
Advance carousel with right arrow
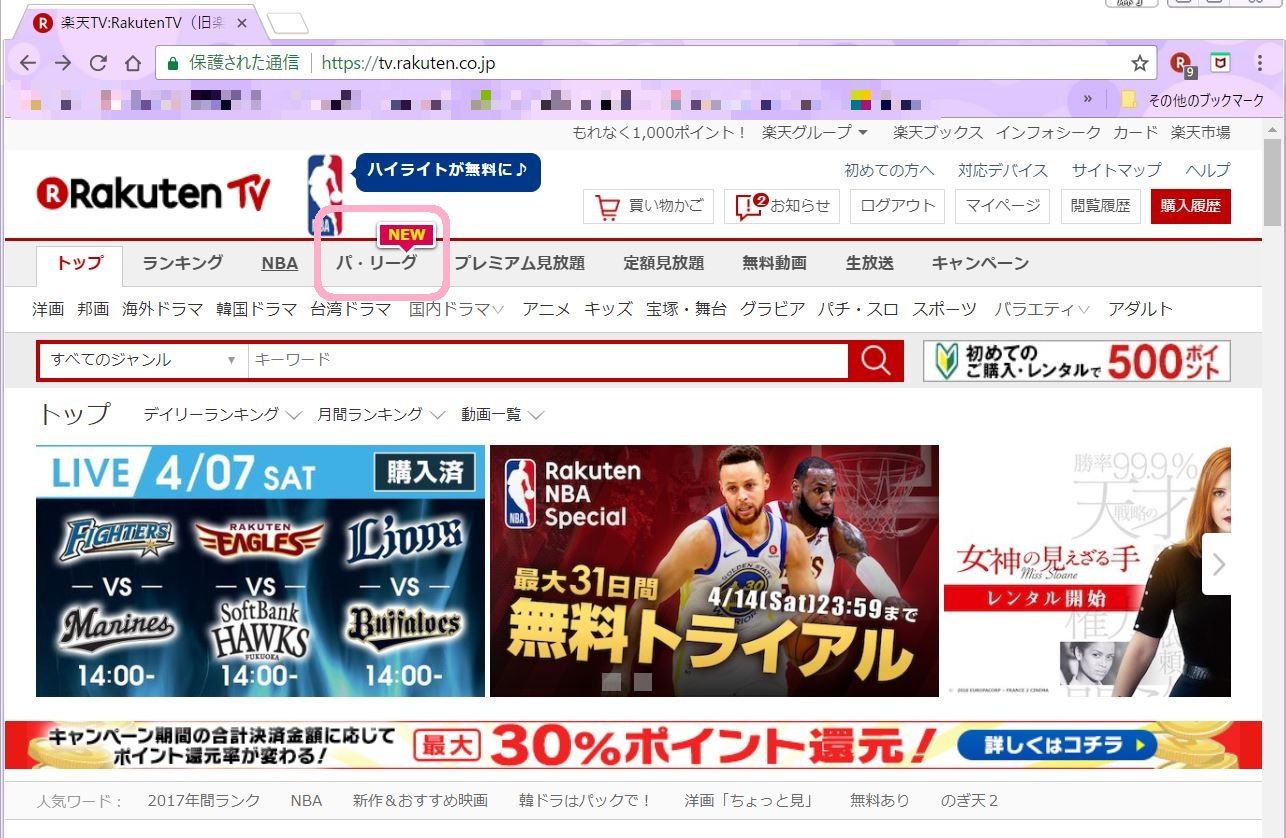click(1217, 564)
